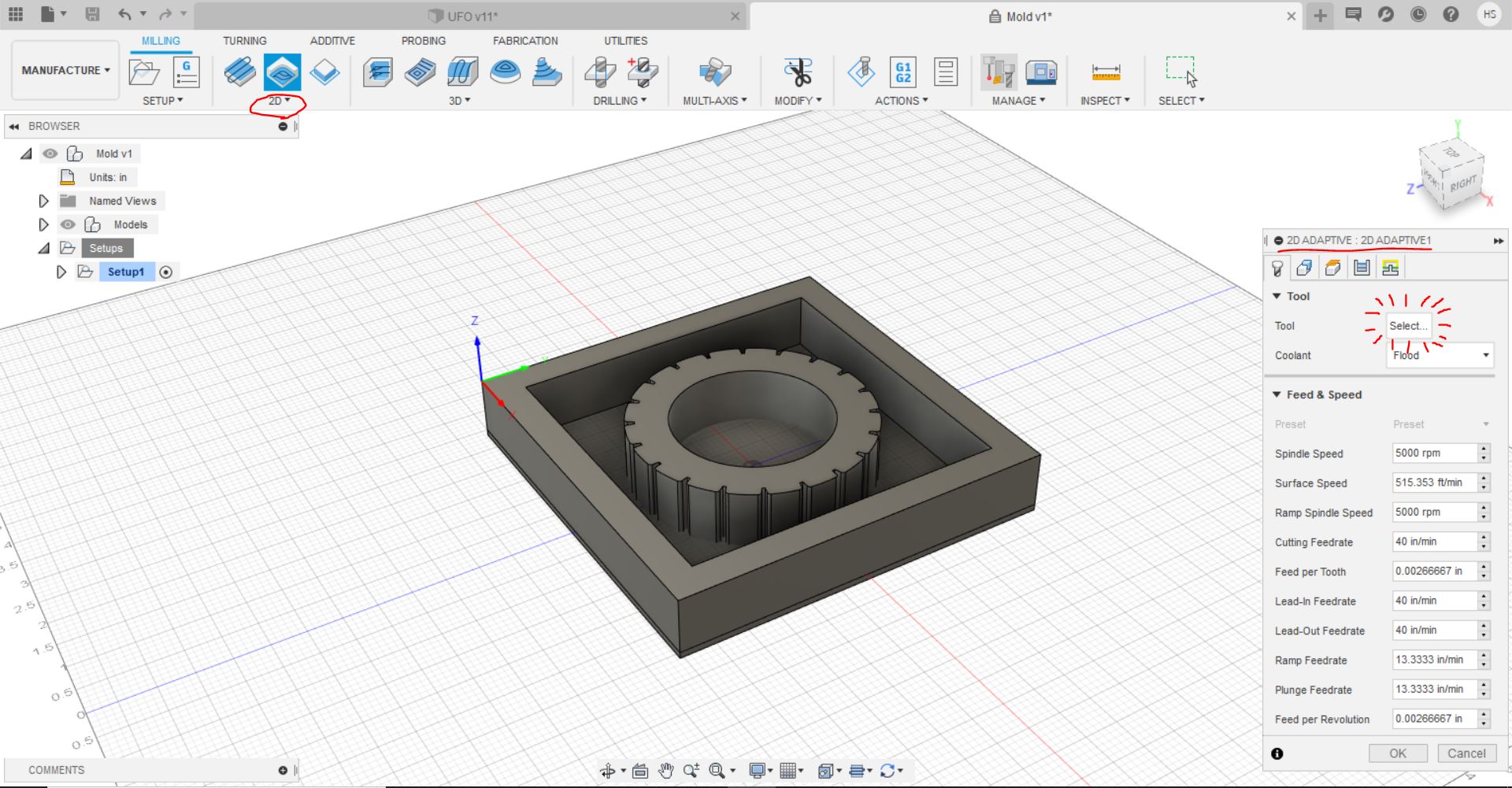Switch to the TURNING ribbon tab

tap(244, 41)
